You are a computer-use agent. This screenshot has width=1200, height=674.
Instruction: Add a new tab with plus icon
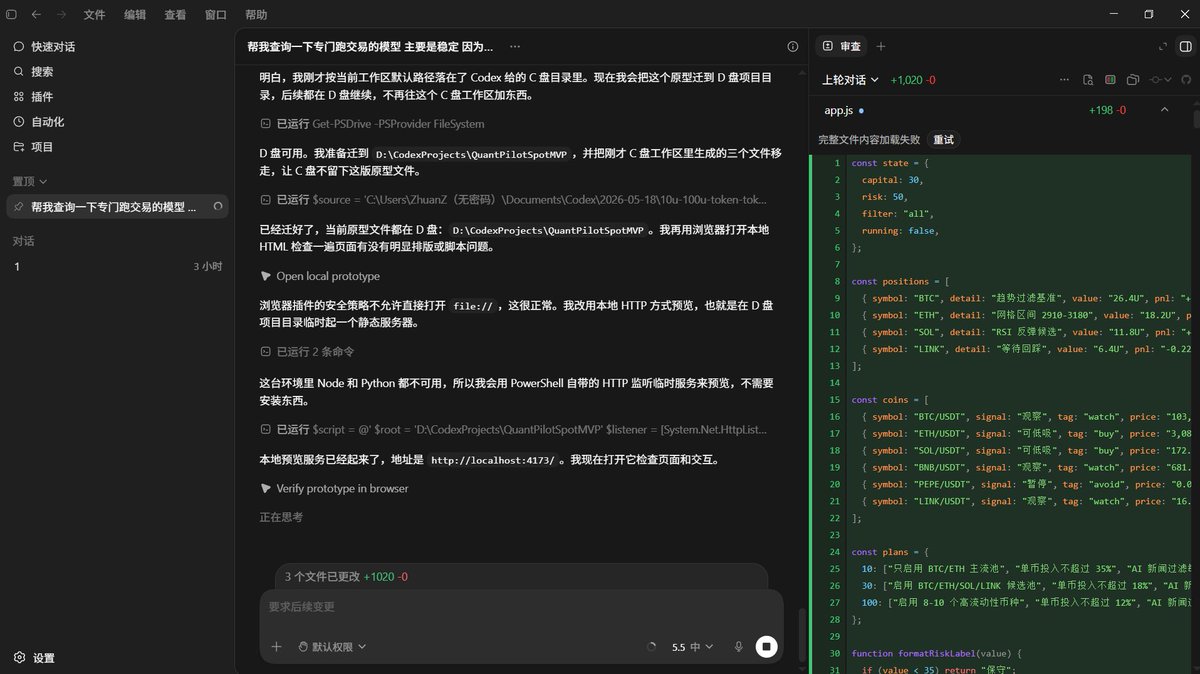[x=881, y=47]
